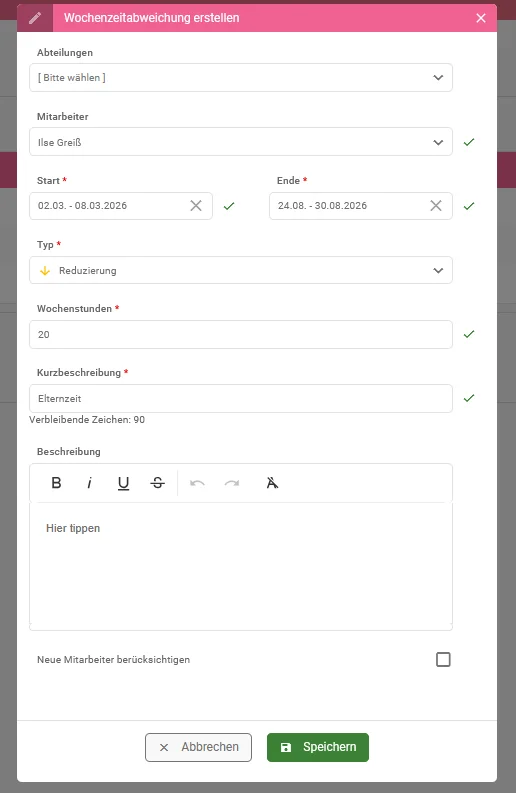Click the pencil edit icon in header
516x793 pixels.
point(35,18)
